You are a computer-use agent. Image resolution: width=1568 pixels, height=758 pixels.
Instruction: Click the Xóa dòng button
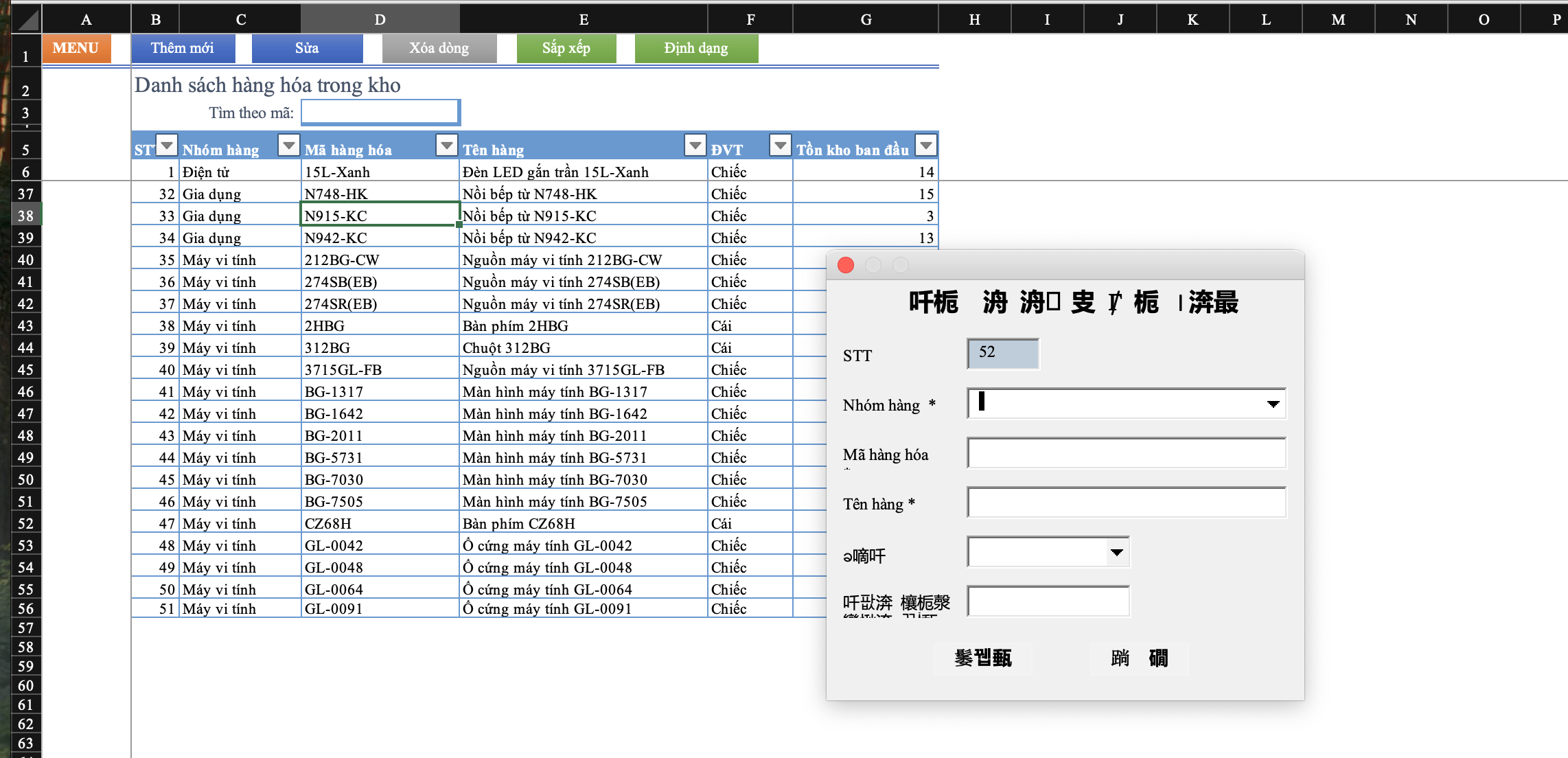(439, 49)
